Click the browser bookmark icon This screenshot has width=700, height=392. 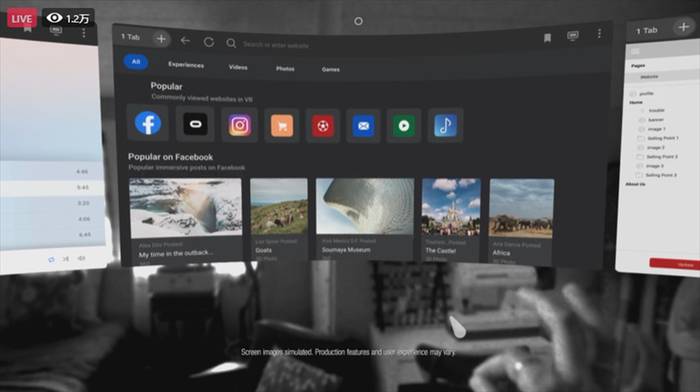click(x=547, y=38)
